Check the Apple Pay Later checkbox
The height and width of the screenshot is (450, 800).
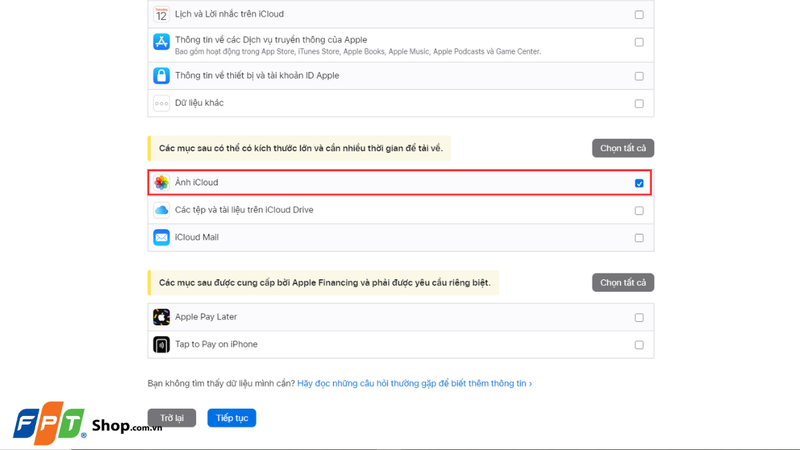(639, 317)
